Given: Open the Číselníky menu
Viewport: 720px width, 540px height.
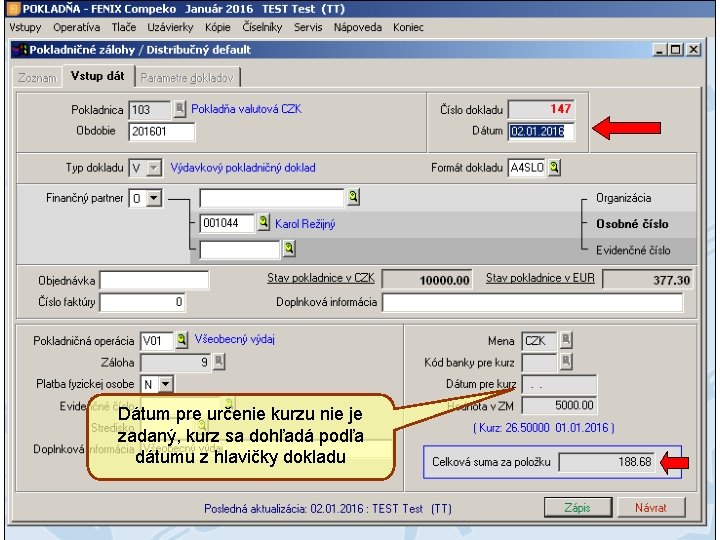Looking at the screenshot, I should tap(262, 27).
